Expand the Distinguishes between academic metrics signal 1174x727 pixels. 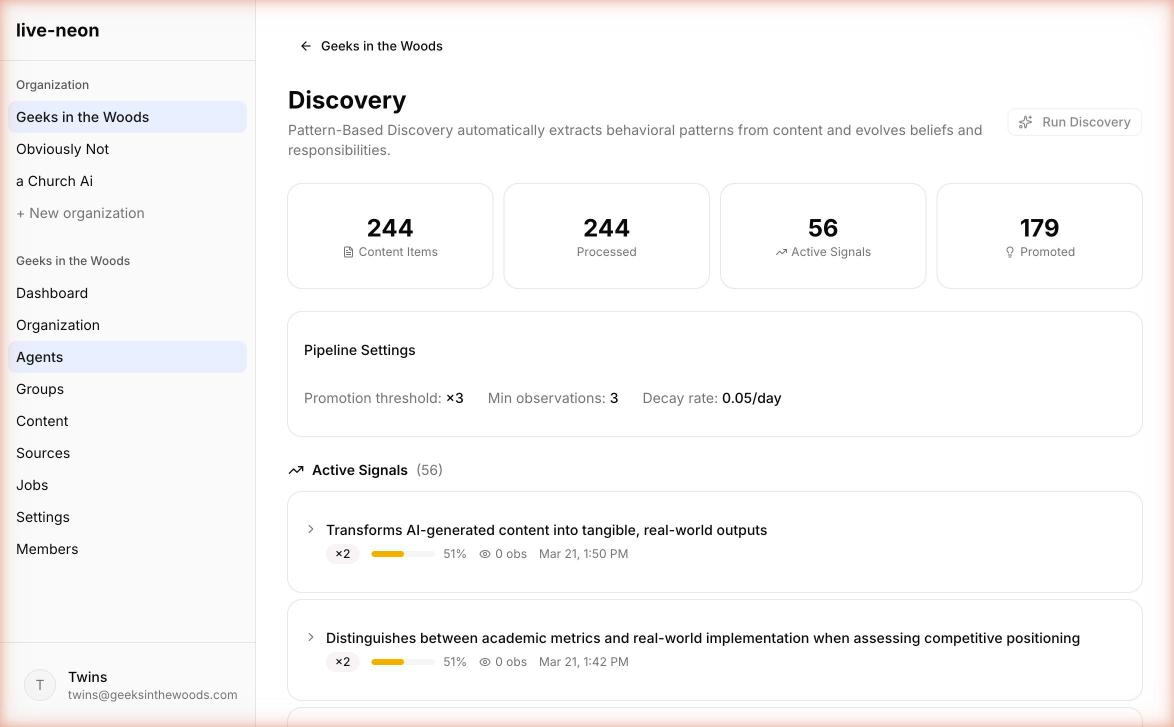tap(311, 638)
